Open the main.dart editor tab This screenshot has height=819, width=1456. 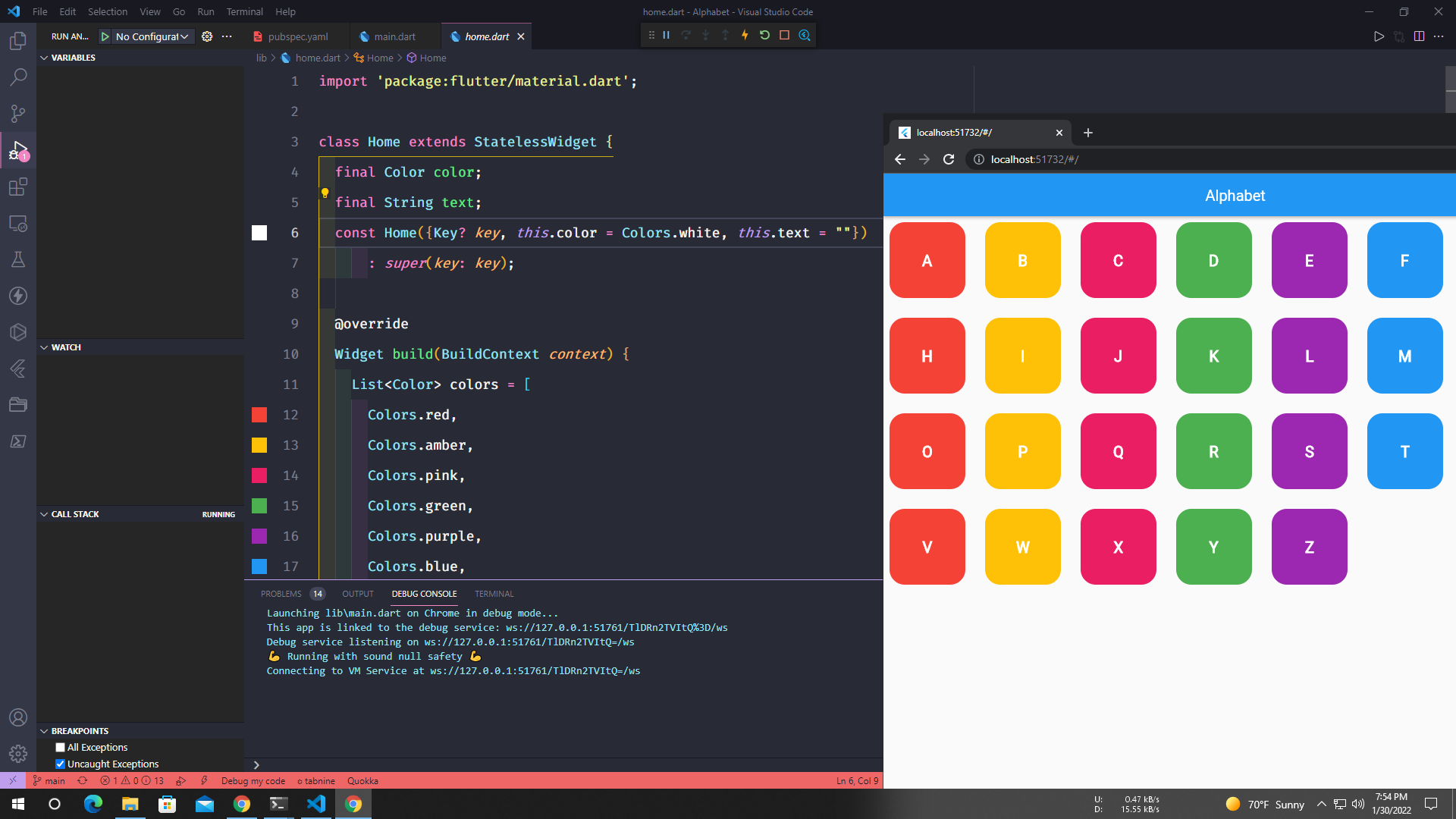pos(394,36)
